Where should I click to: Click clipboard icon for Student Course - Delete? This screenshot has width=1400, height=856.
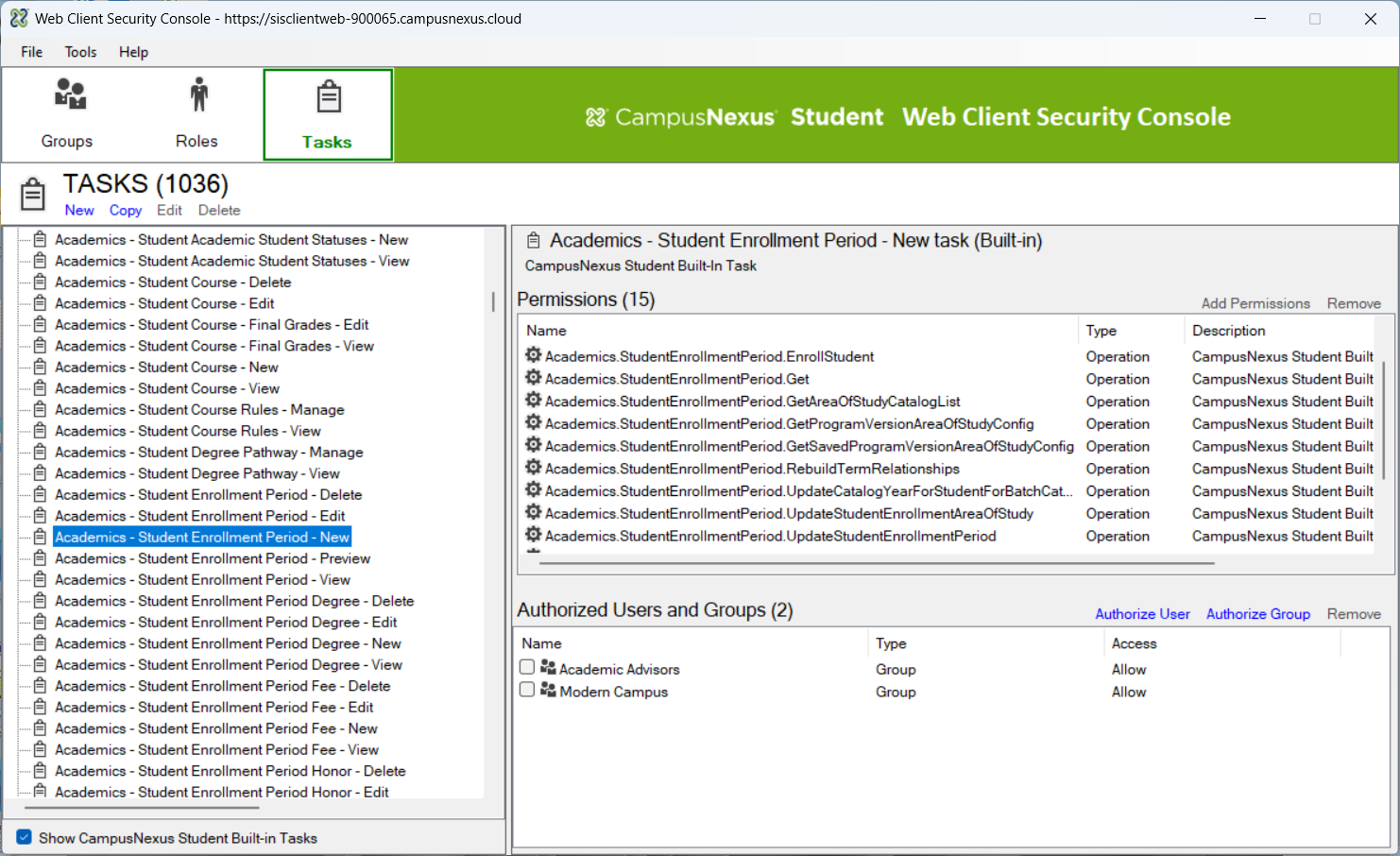40,282
